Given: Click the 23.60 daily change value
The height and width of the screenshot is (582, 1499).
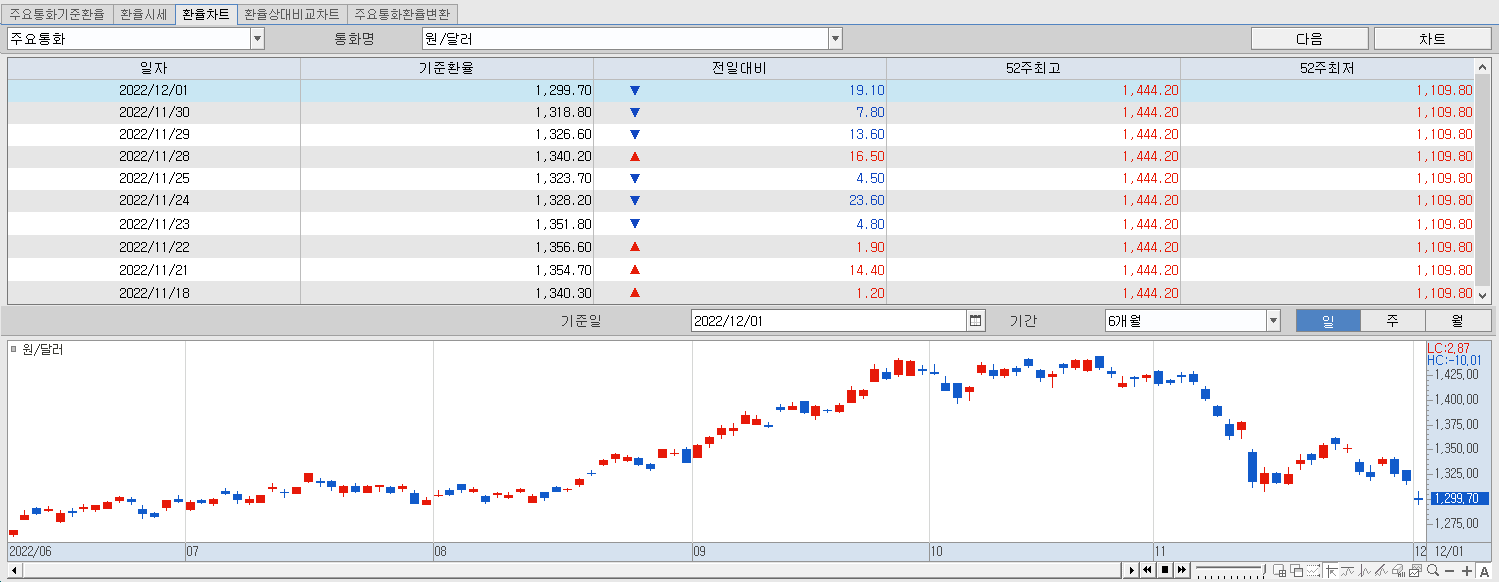Looking at the screenshot, I should (x=867, y=200).
